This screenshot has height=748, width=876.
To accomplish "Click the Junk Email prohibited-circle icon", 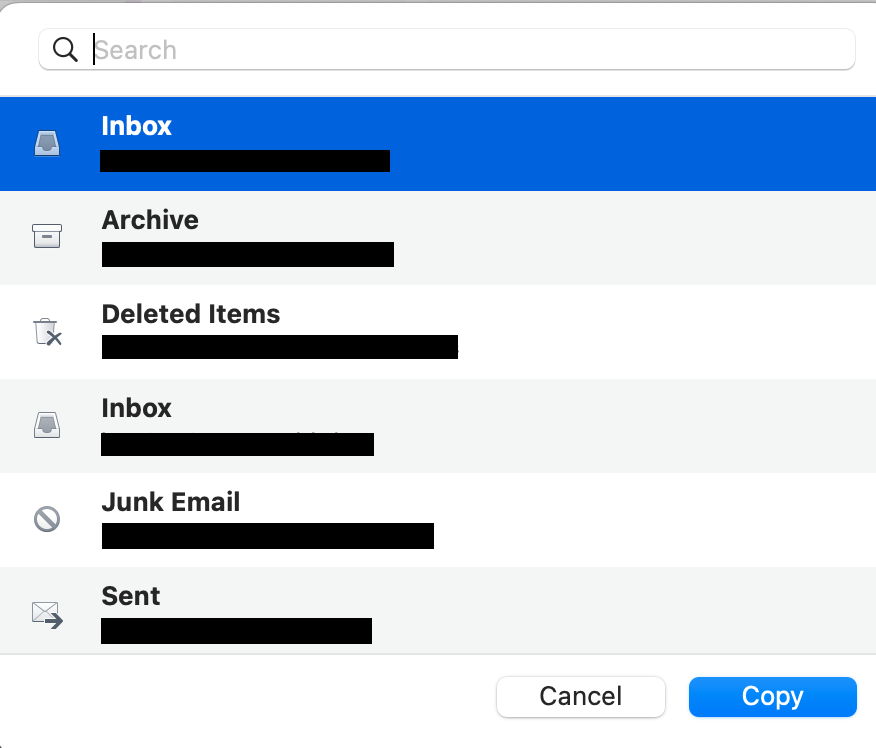I will 47,519.
